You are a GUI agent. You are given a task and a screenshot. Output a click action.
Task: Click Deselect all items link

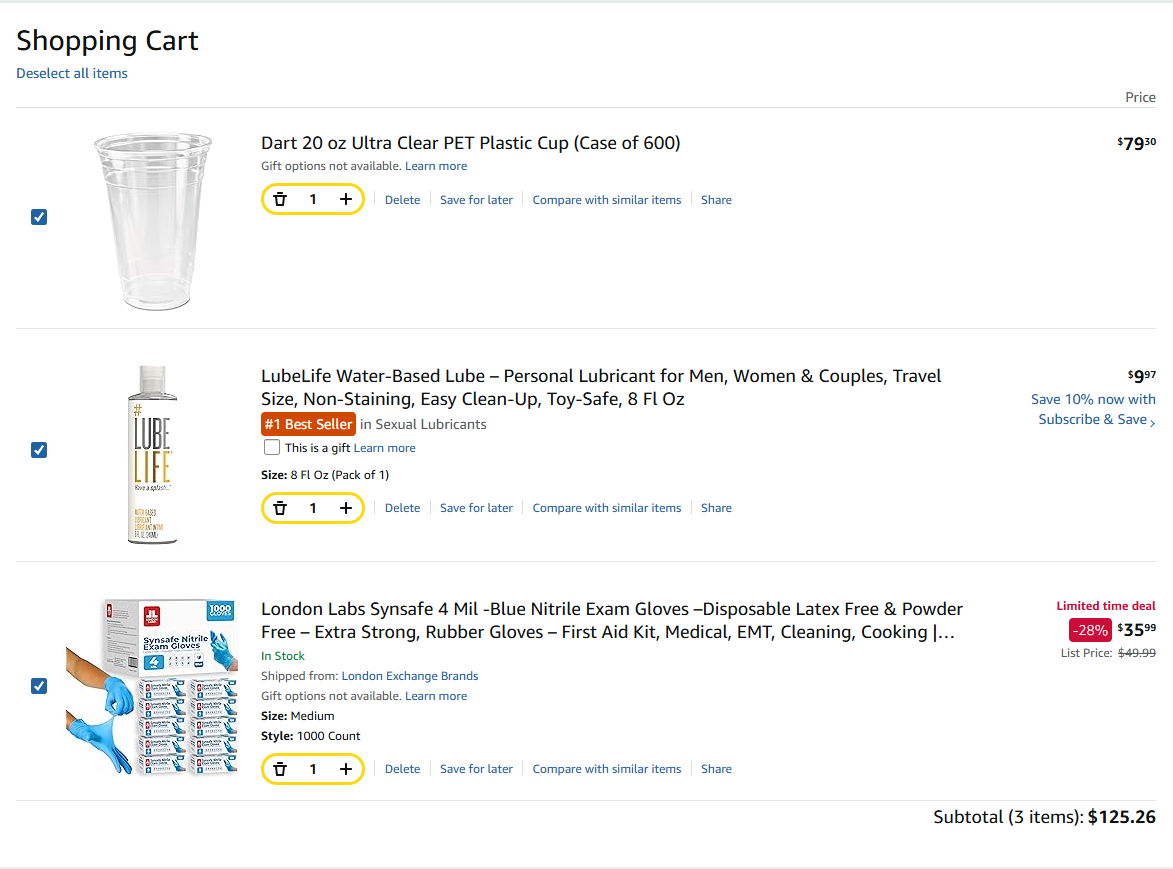pyautogui.click(x=72, y=73)
